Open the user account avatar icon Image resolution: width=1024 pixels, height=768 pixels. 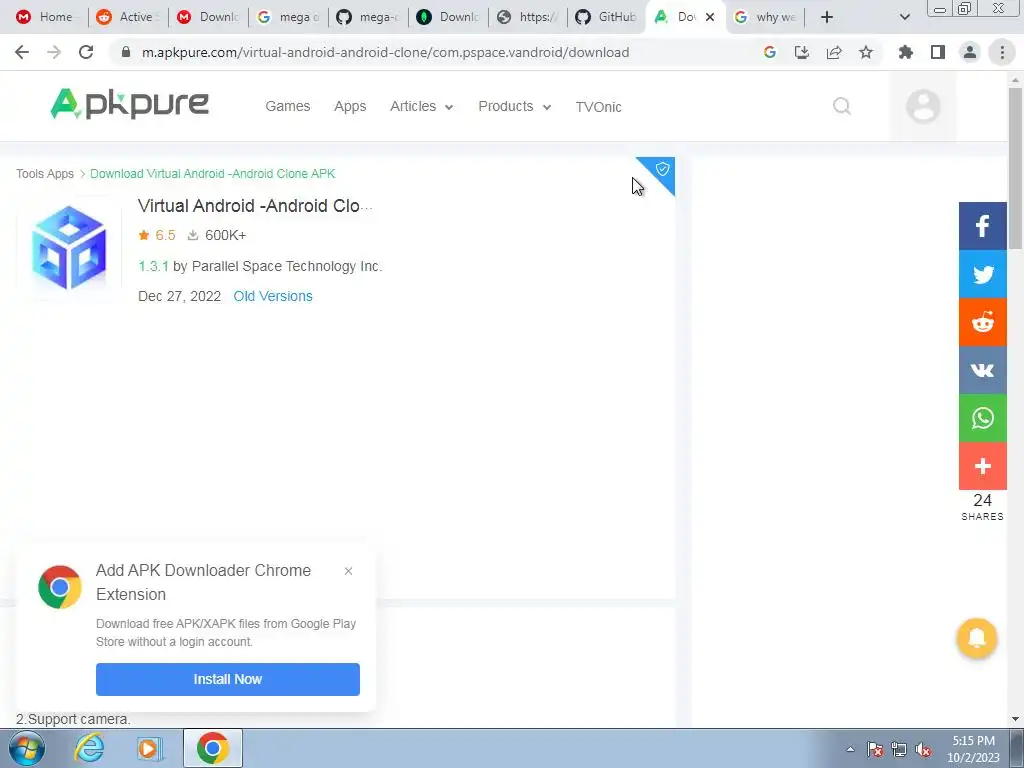[x=923, y=106]
